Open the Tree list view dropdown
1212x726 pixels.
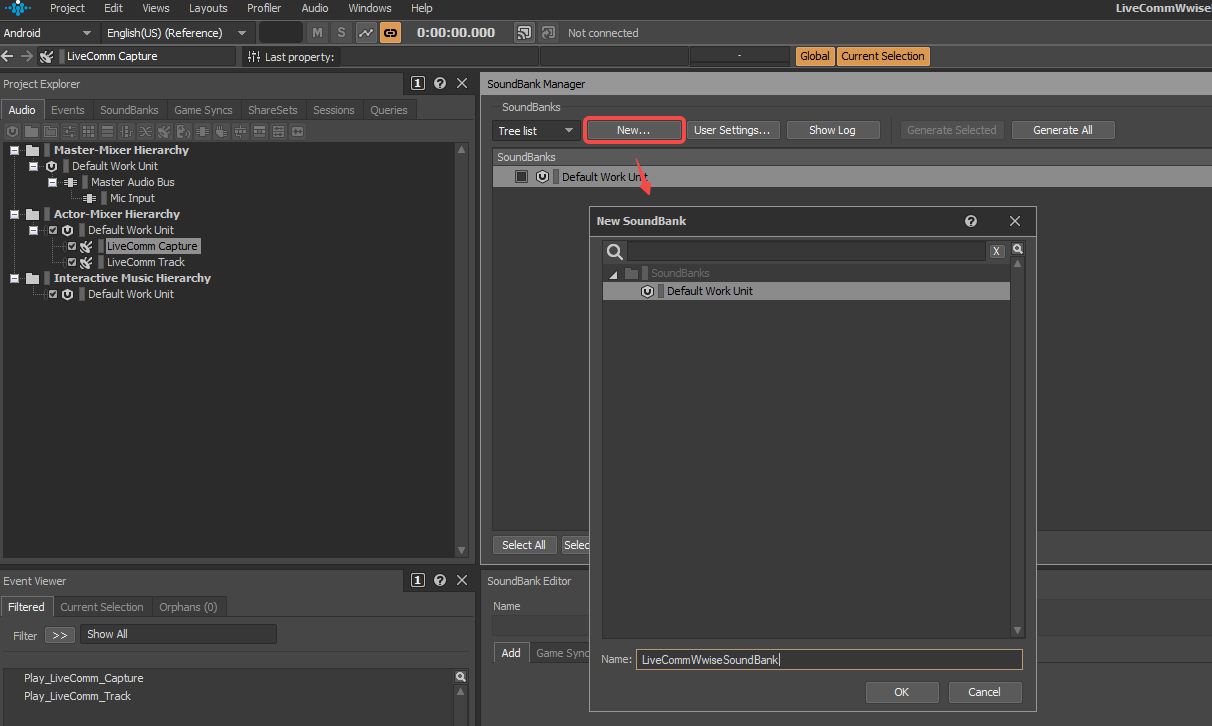pyautogui.click(x=536, y=131)
